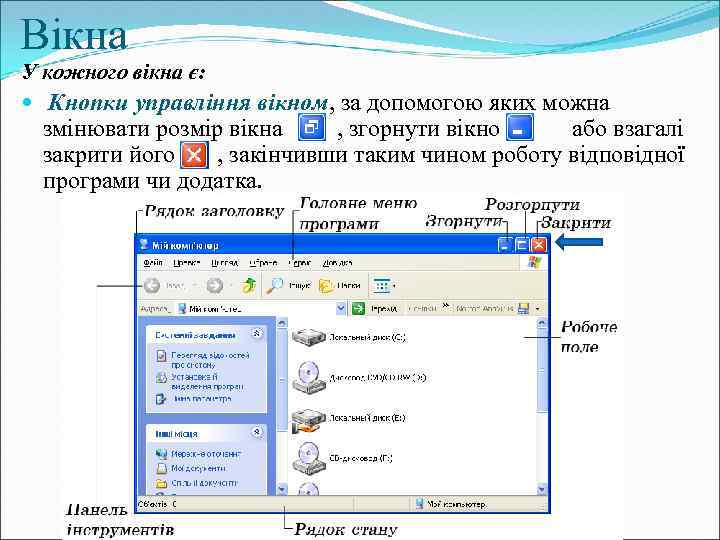Click left task pane scroll down arrow
The image size is (720, 540).
click(282, 489)
